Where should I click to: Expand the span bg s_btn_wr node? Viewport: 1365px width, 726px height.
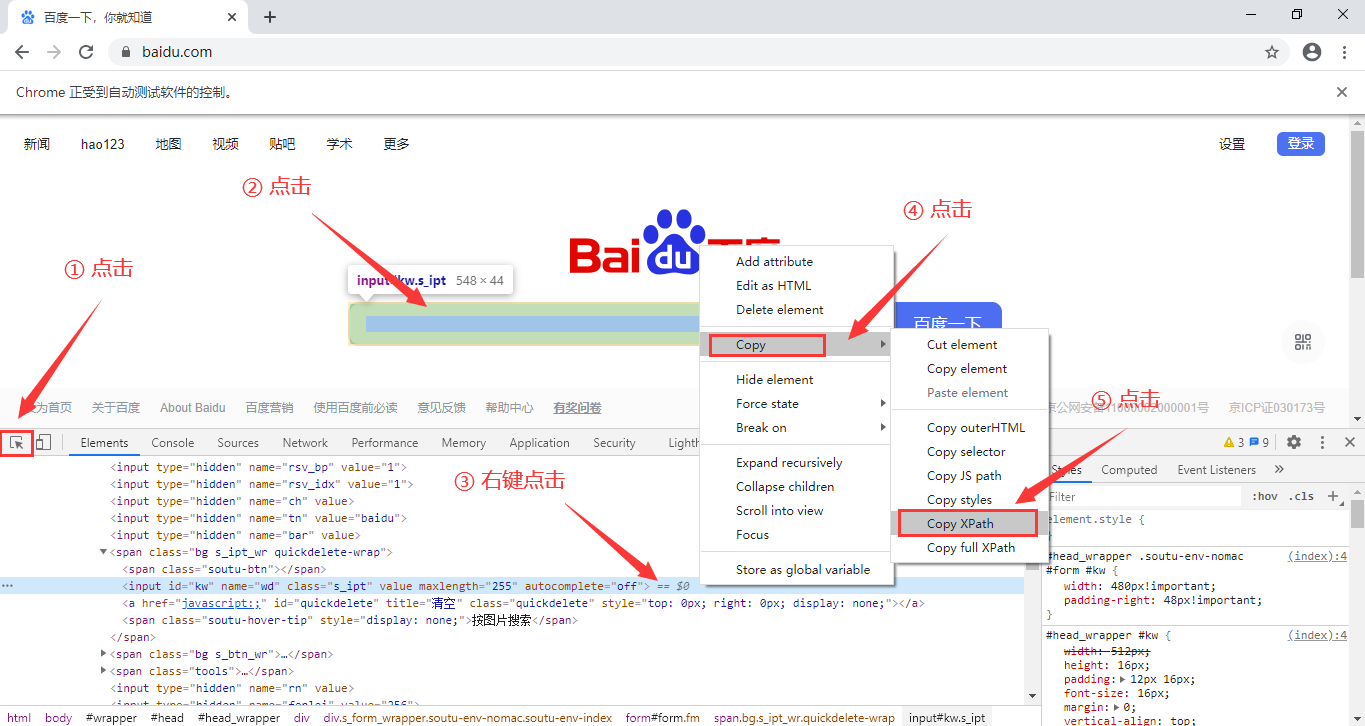click(104, 654)
